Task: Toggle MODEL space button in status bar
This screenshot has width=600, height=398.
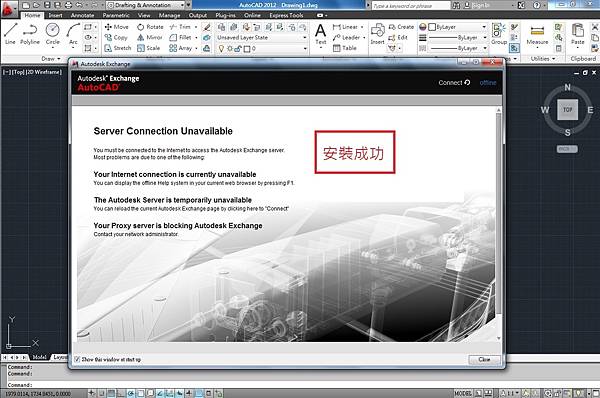Action: point(463,393)
